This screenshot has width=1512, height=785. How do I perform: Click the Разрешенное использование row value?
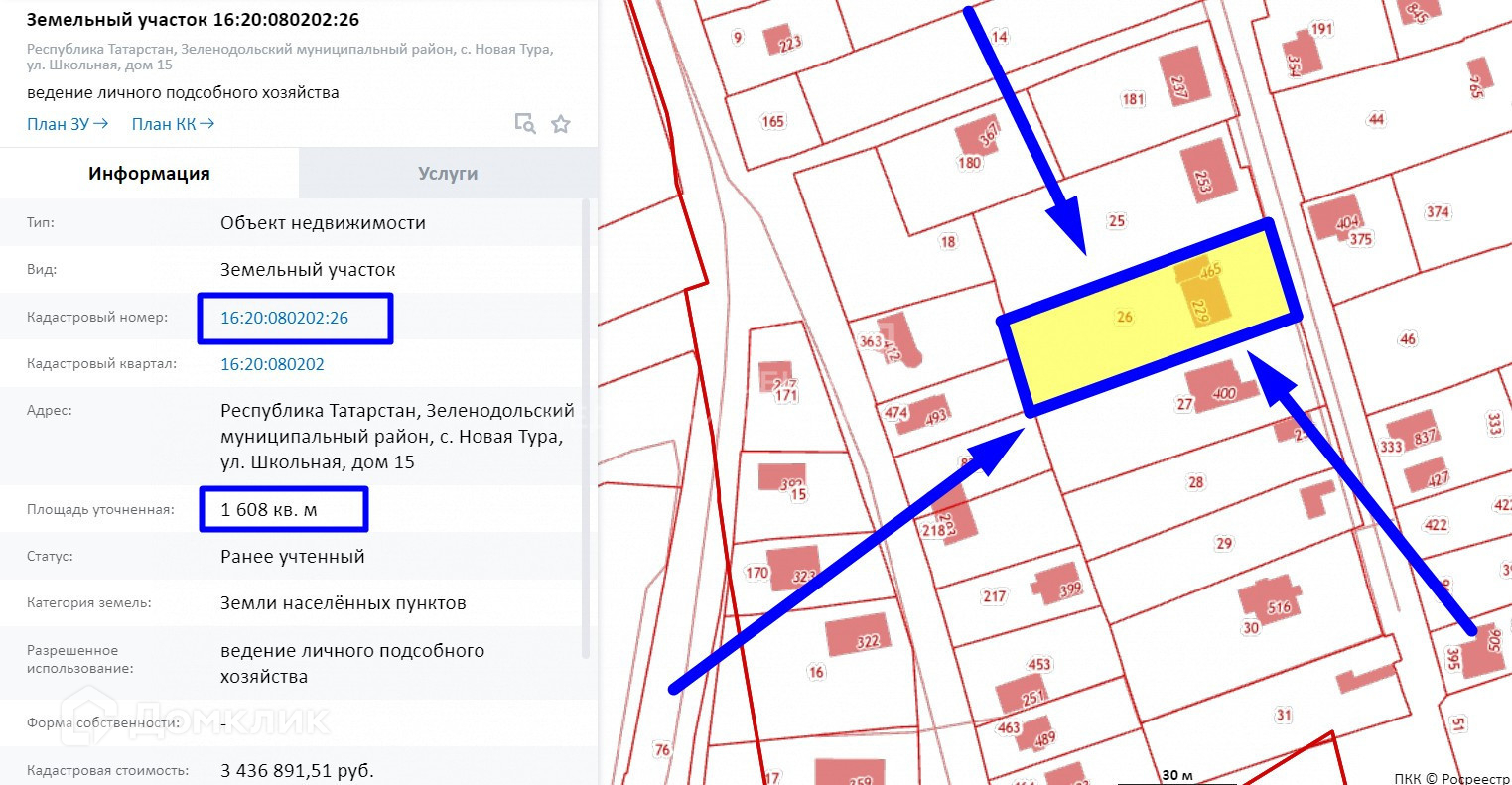pyautogui.click(x=352, y=664)
